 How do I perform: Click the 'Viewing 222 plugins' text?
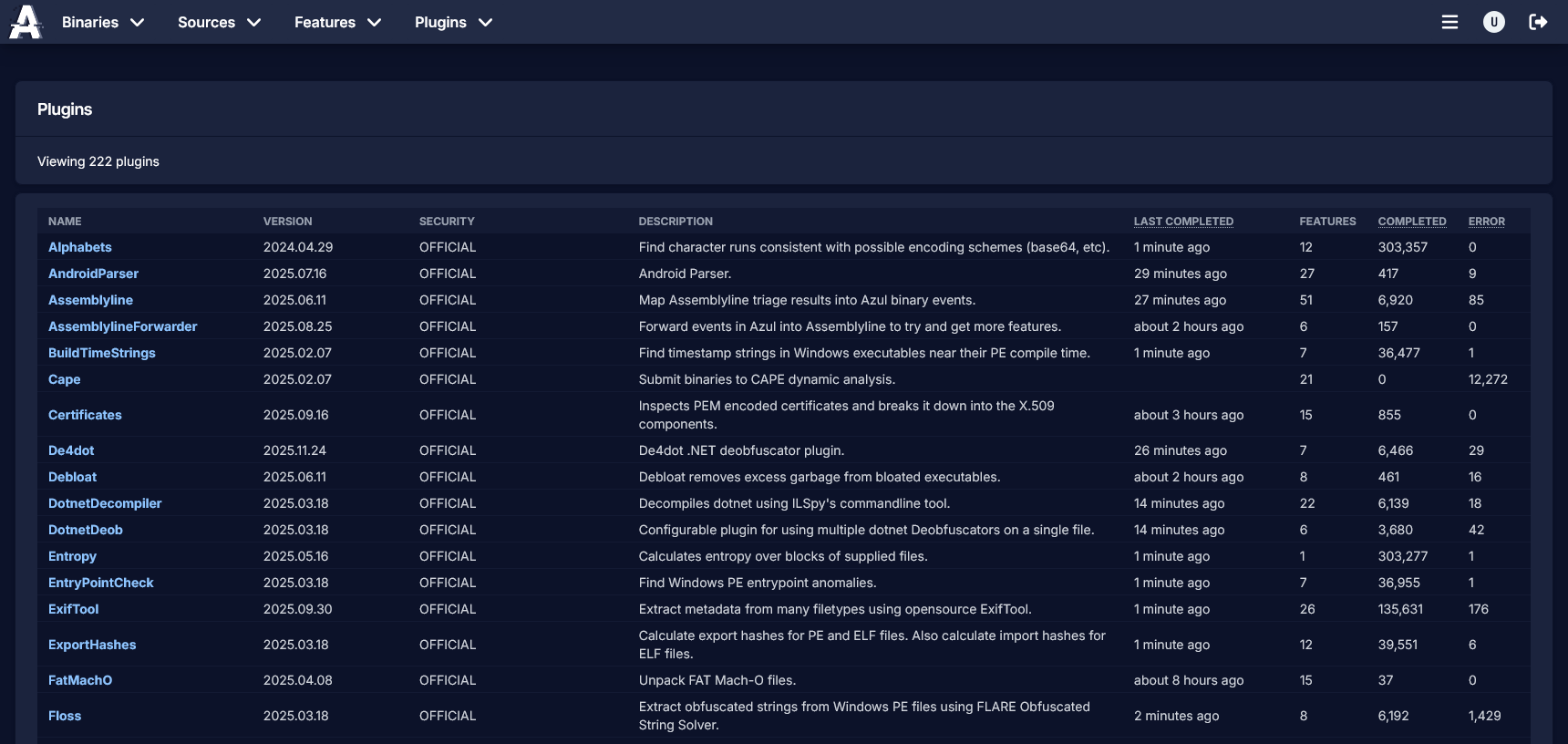tap(98, 161)
